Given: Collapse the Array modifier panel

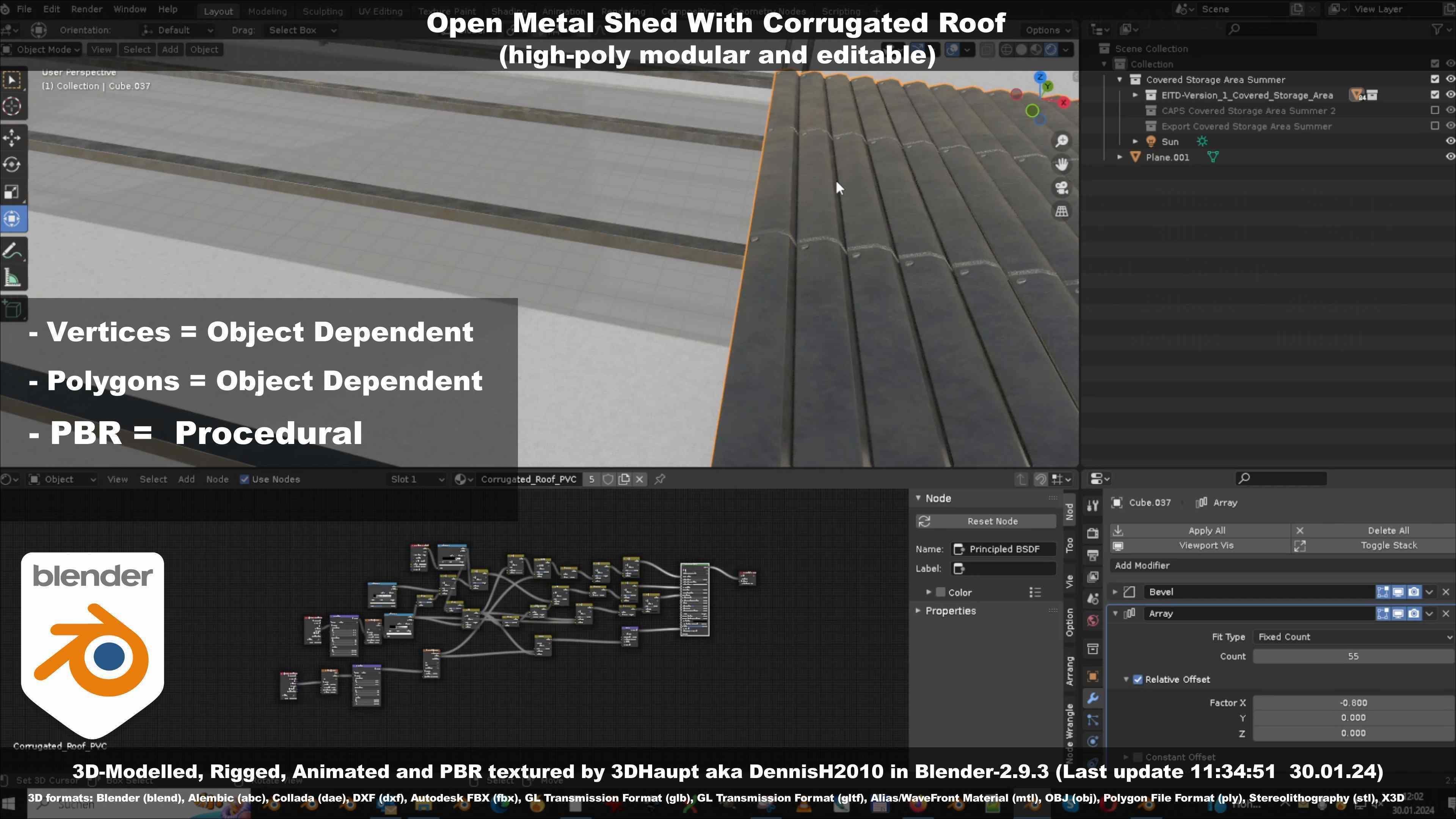Looking at the screenshot, I should coord(1115,613).
